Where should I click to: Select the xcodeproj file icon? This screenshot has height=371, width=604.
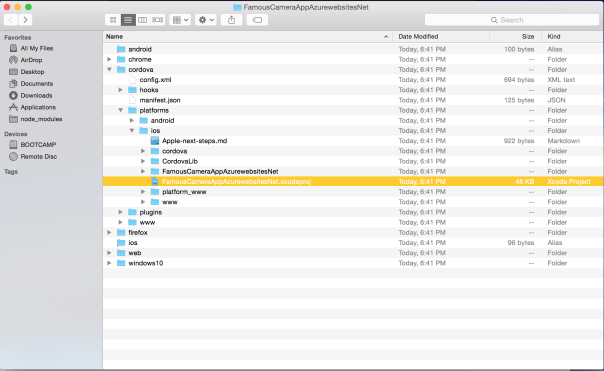155,181
